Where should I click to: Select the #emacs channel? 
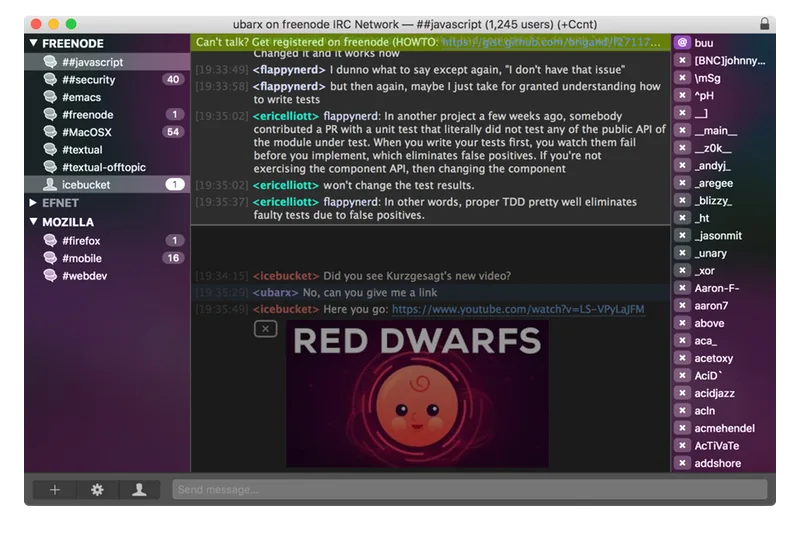[107, 97]
